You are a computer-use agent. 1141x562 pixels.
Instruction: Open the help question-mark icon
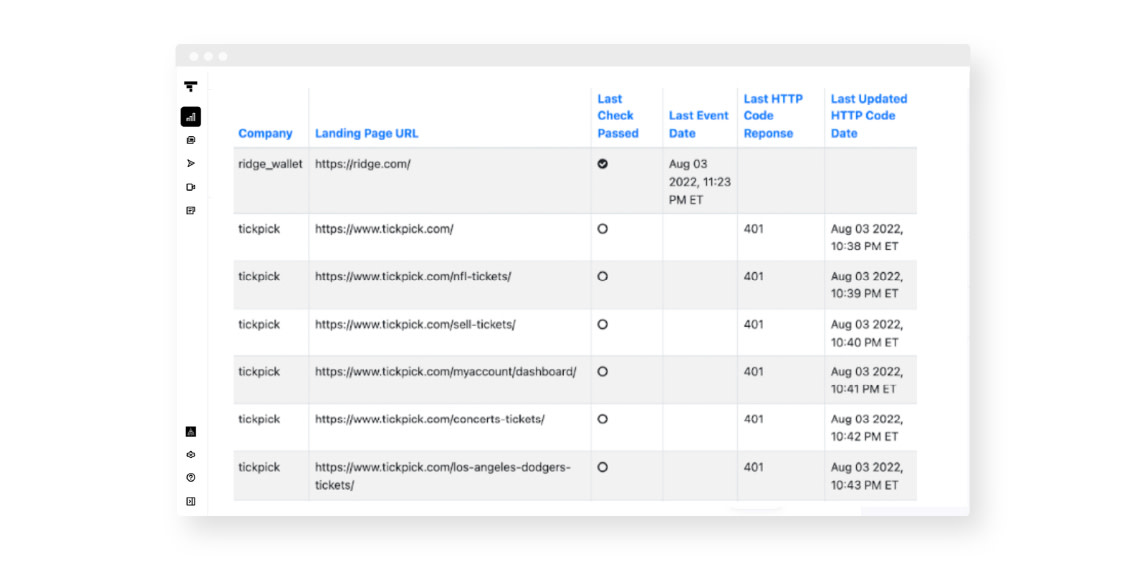(x=191, y=478)
